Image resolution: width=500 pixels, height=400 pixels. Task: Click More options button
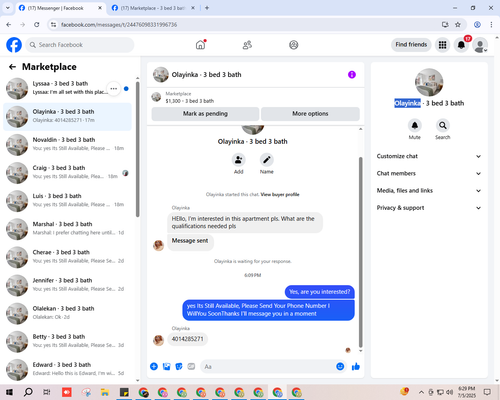(x=310, y=114)
